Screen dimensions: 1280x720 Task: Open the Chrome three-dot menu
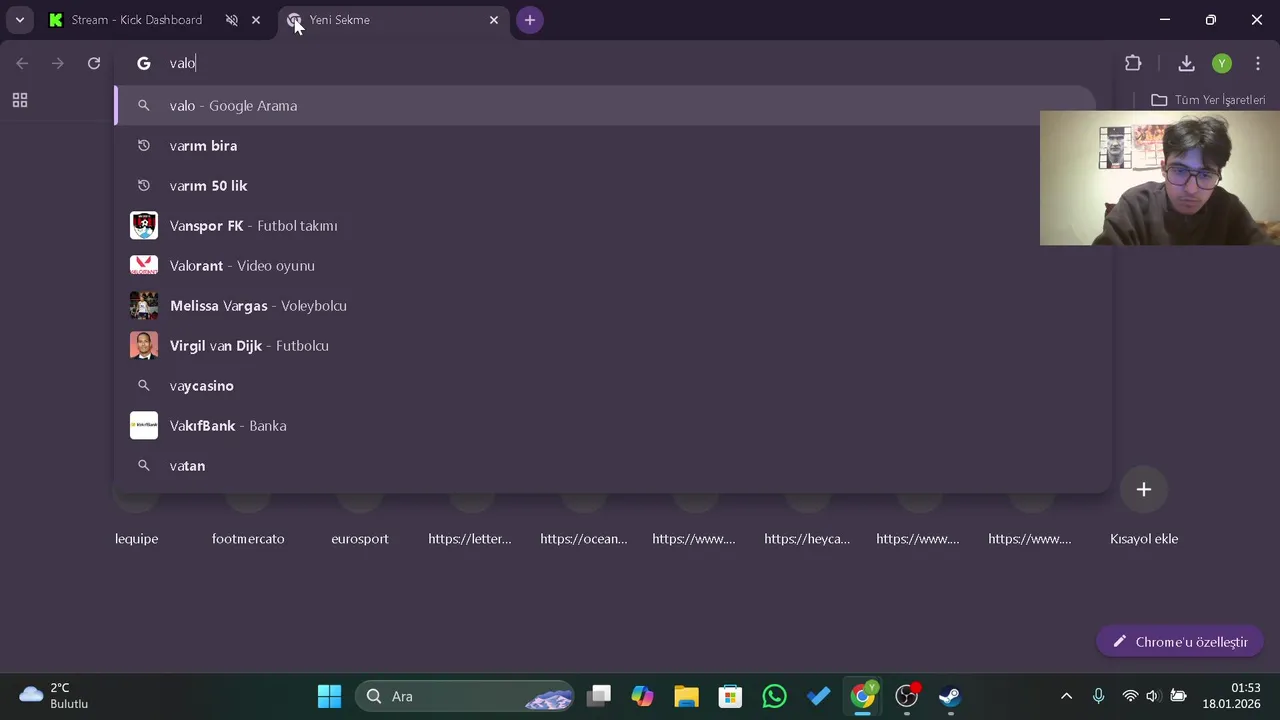pos(1258,63)
